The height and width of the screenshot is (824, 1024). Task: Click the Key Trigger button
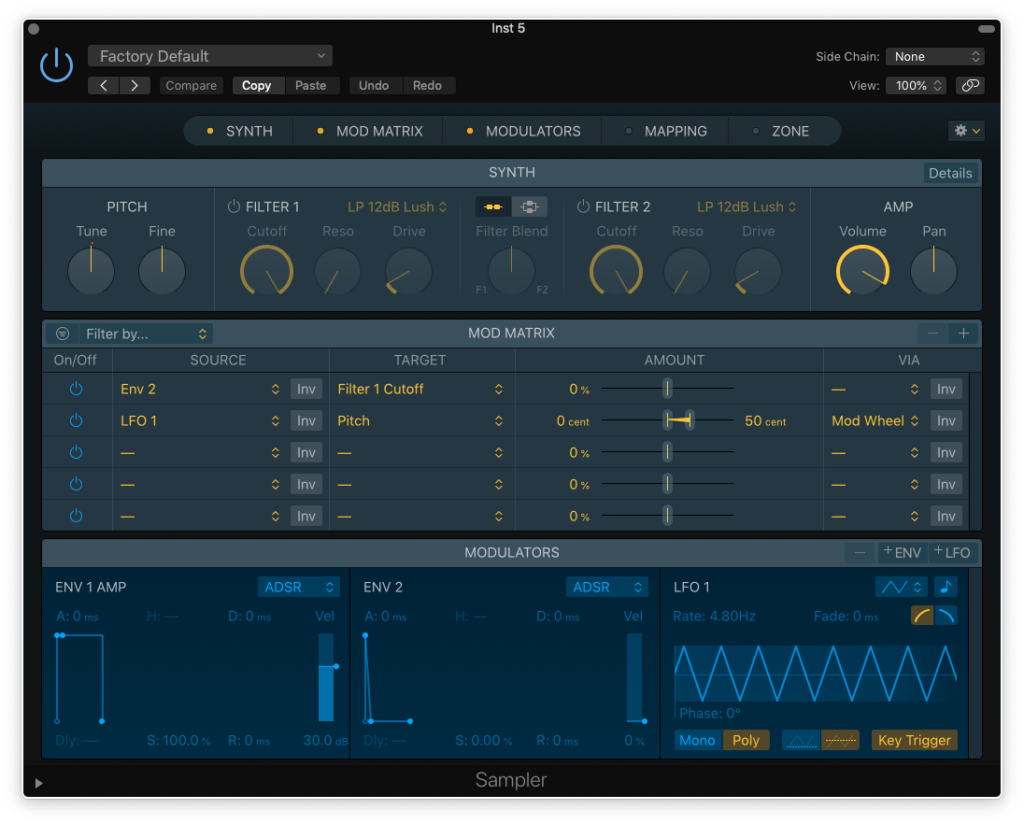click(914, 741)
